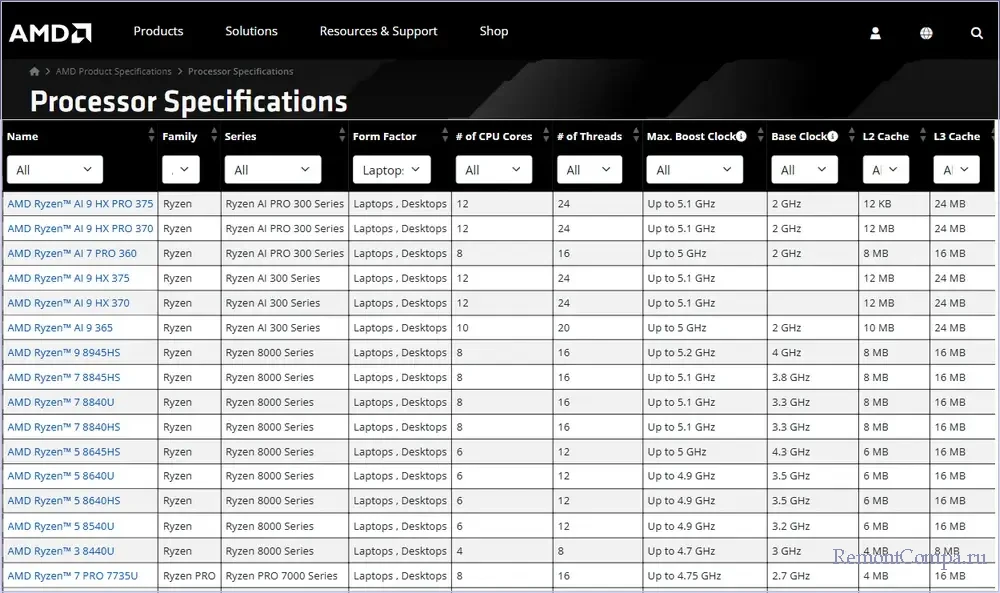Click info icon beside Max. Boost Clock
The width and height of the screenshot is (1000, 593).
(741, 136)
